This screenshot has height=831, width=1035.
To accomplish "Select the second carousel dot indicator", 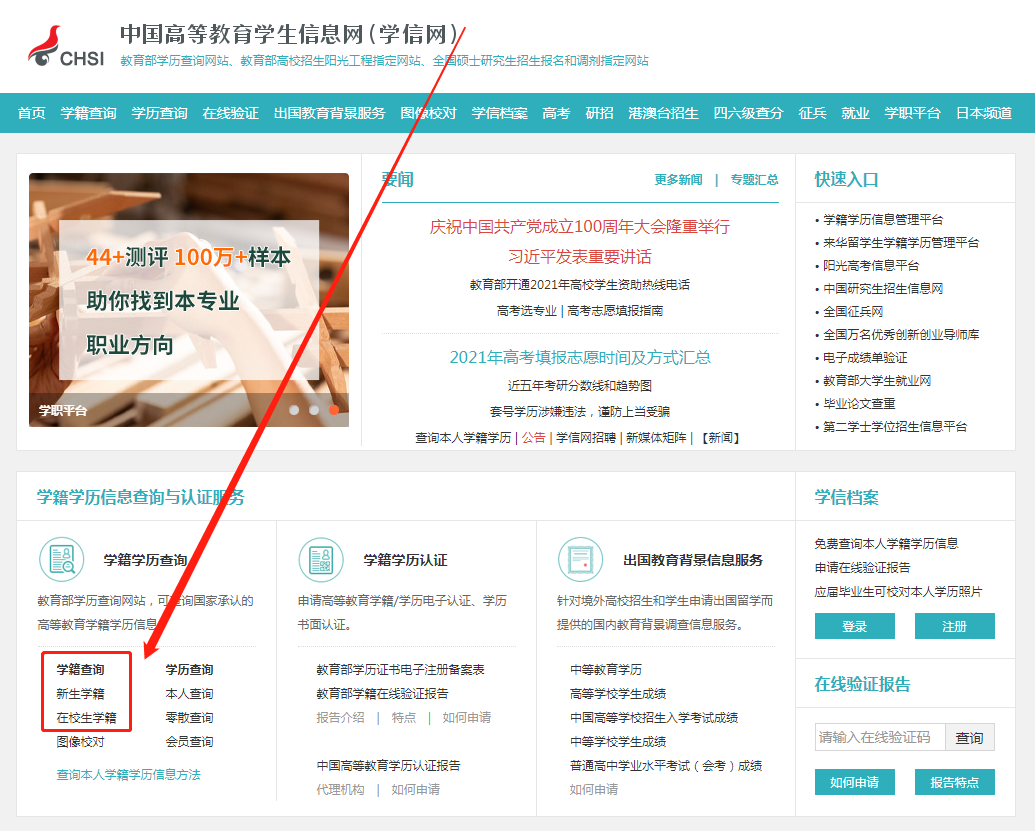I will [x=314, y=410].
